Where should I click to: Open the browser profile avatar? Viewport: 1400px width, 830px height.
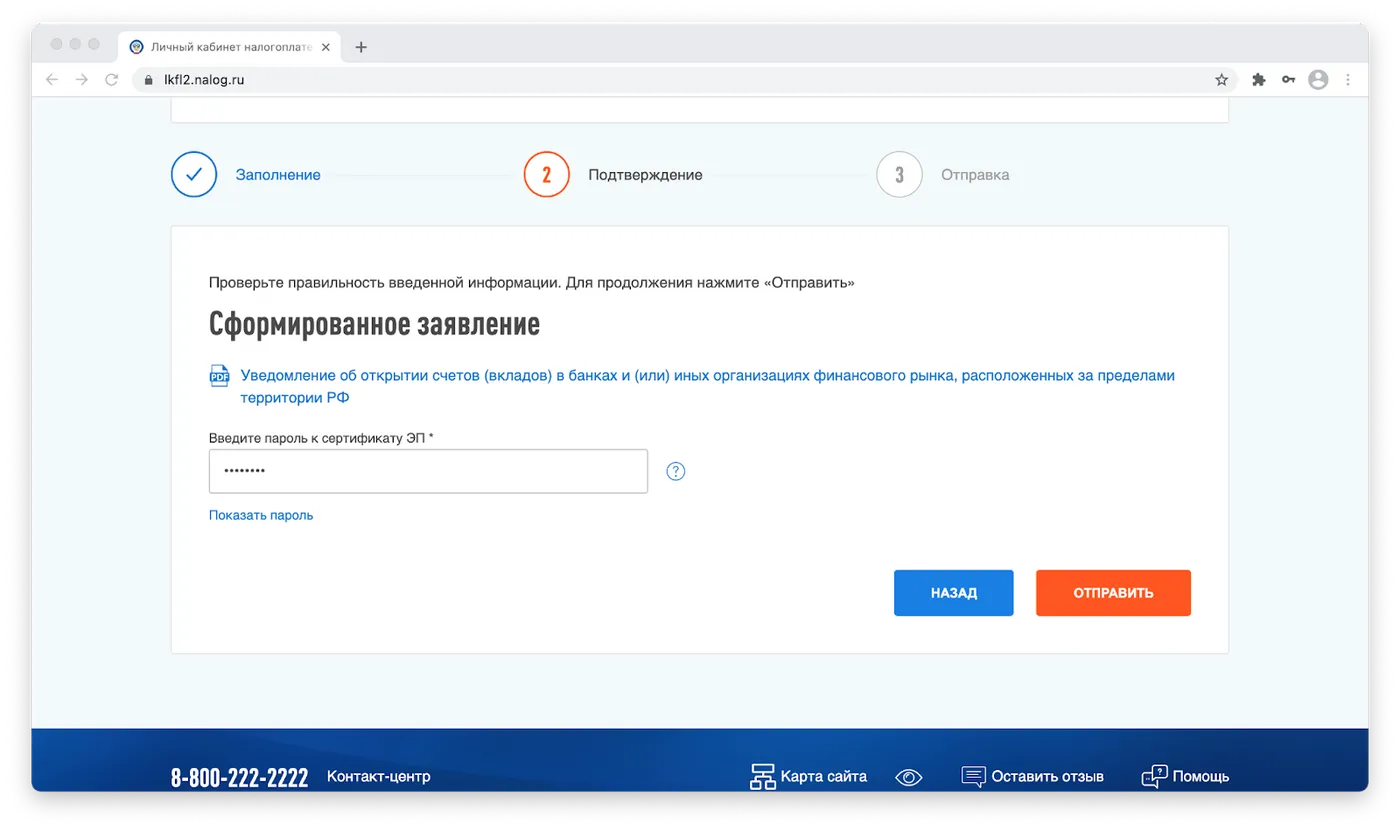pos(1319,80)
